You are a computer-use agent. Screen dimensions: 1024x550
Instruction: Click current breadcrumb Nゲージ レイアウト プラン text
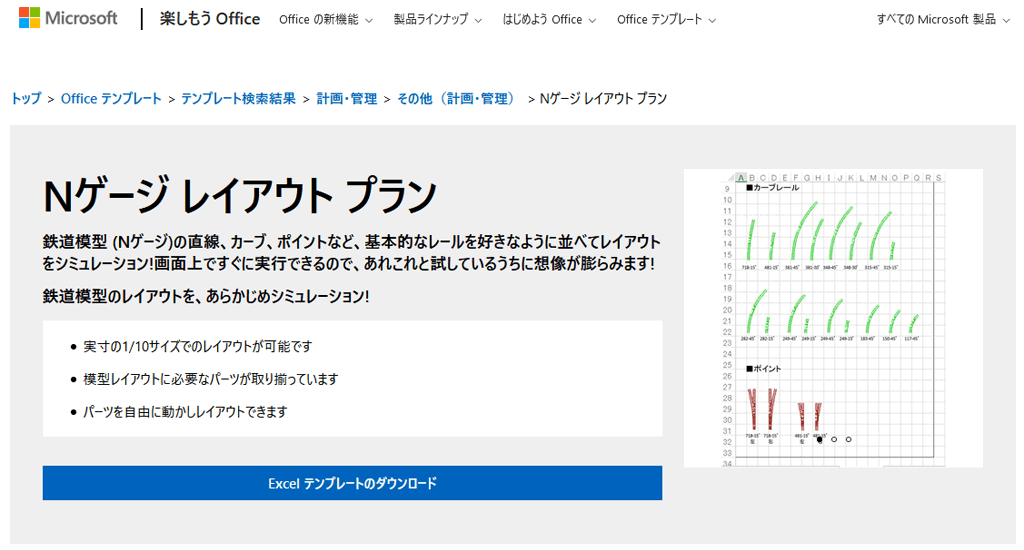pos(603,99)
